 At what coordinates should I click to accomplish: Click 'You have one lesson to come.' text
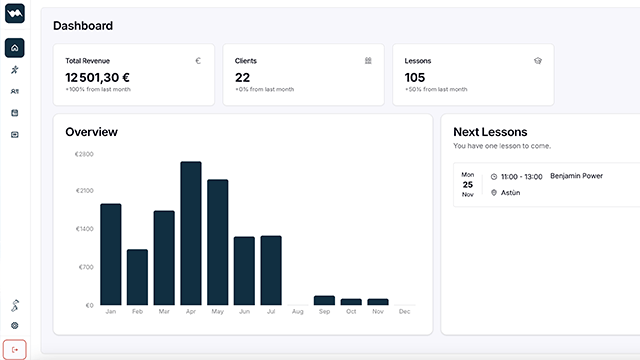coord(502,146)
